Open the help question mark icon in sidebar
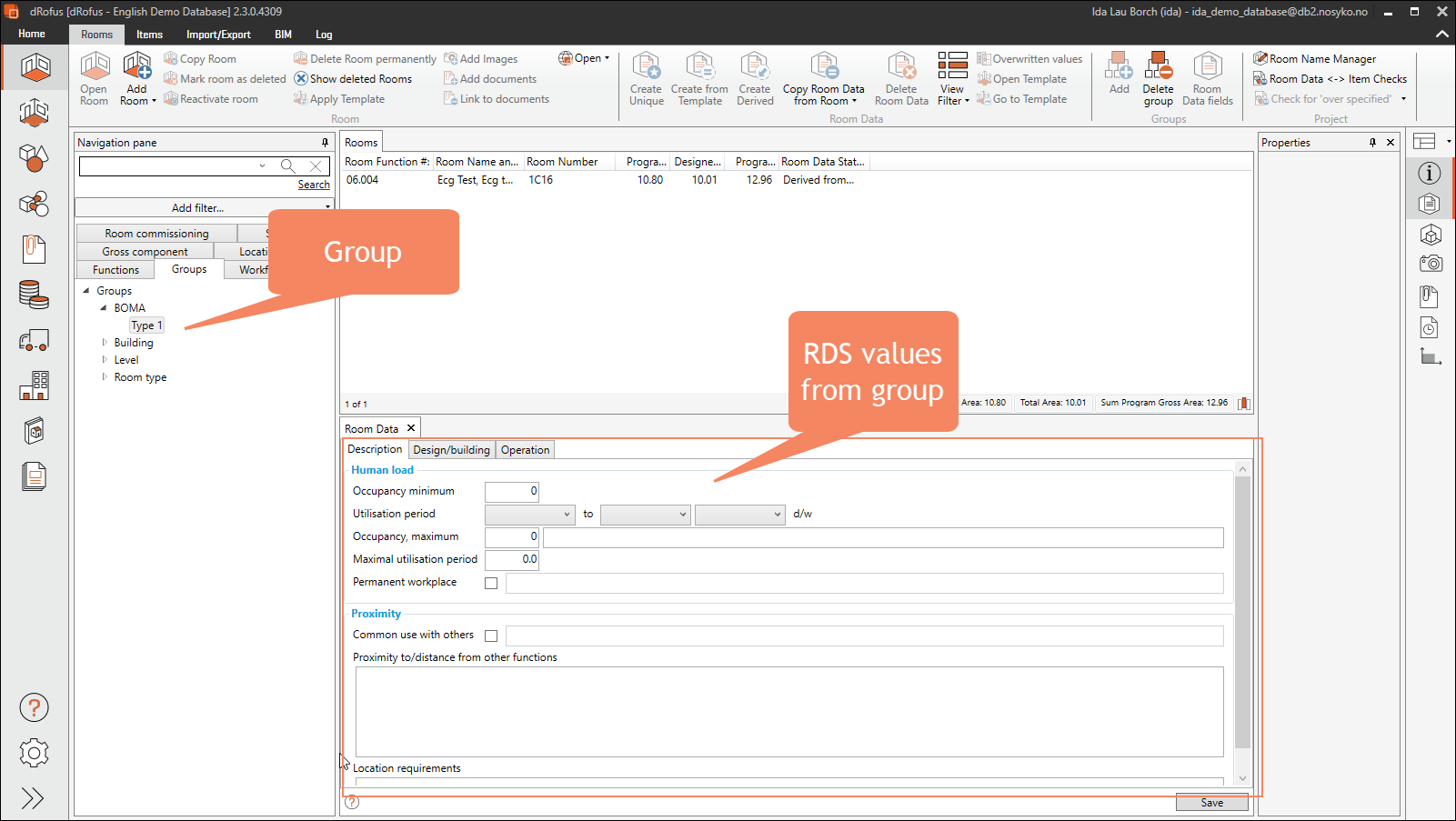Screen dimensions: 1456x821 click(34, 707)
